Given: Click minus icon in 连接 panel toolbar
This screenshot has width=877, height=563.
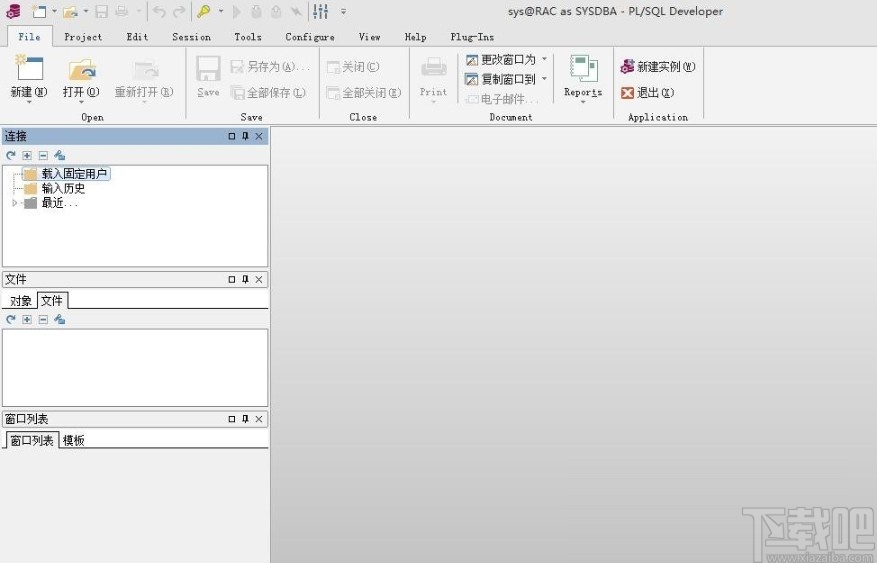Looking at the screenshot, I should coord(43,155).
